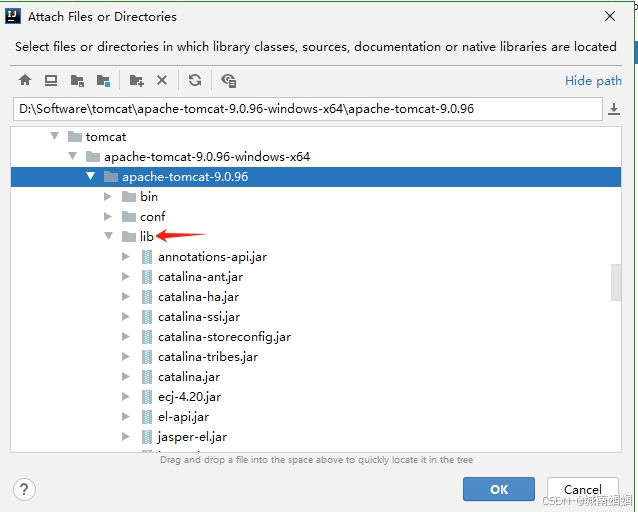The width and height of the screenshot is (638, 512).
Task: Select catalina-ssi.jar file
Action: pos(316,317)
